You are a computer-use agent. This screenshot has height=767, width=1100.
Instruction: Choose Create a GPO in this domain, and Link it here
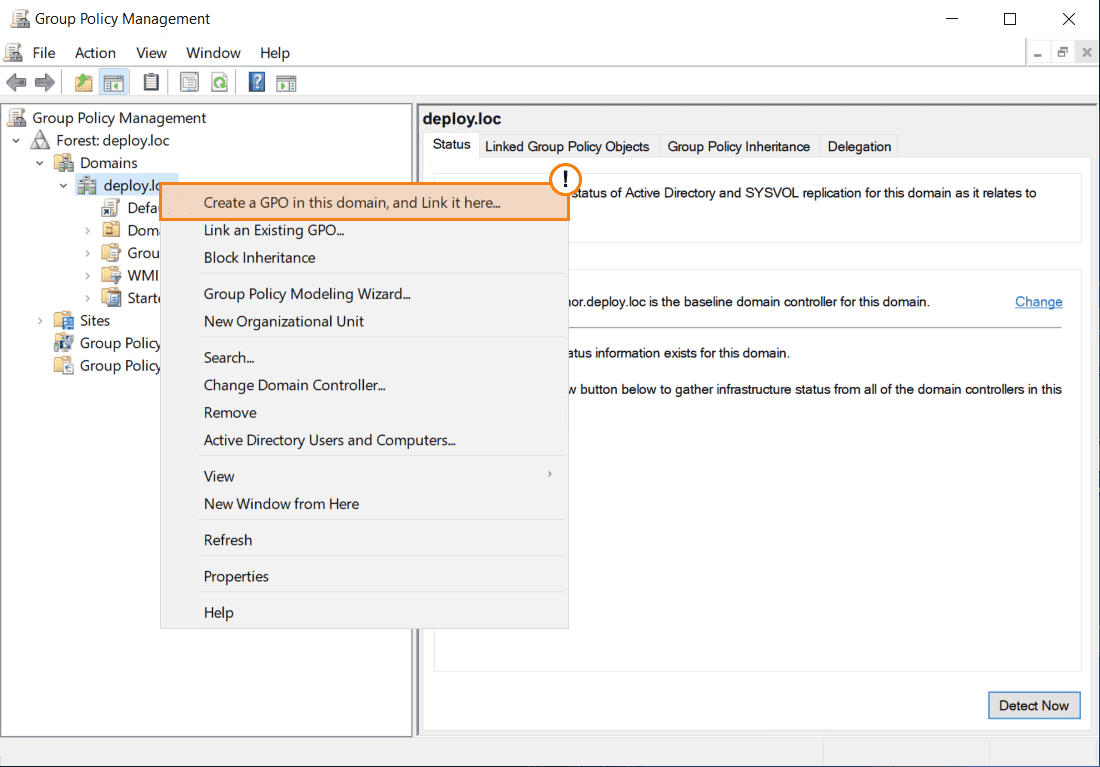[x=364, y=202]
